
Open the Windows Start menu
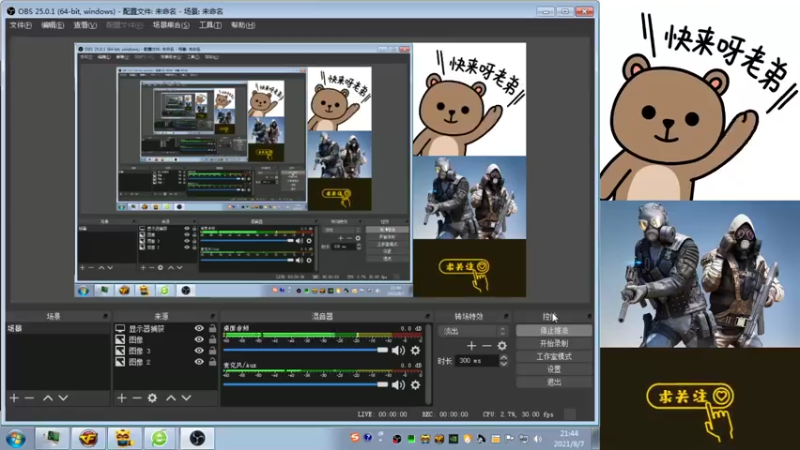[15, 438]
